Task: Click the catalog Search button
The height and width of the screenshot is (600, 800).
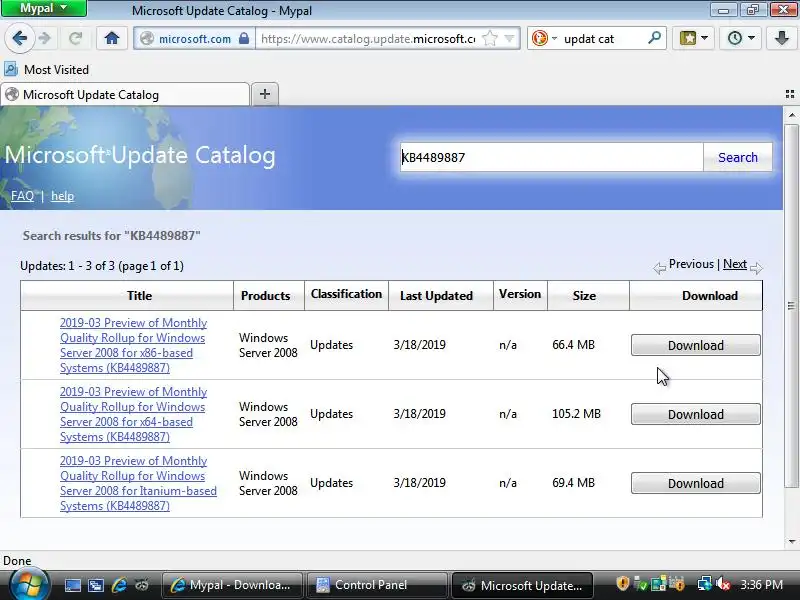Action: [738, 157]
